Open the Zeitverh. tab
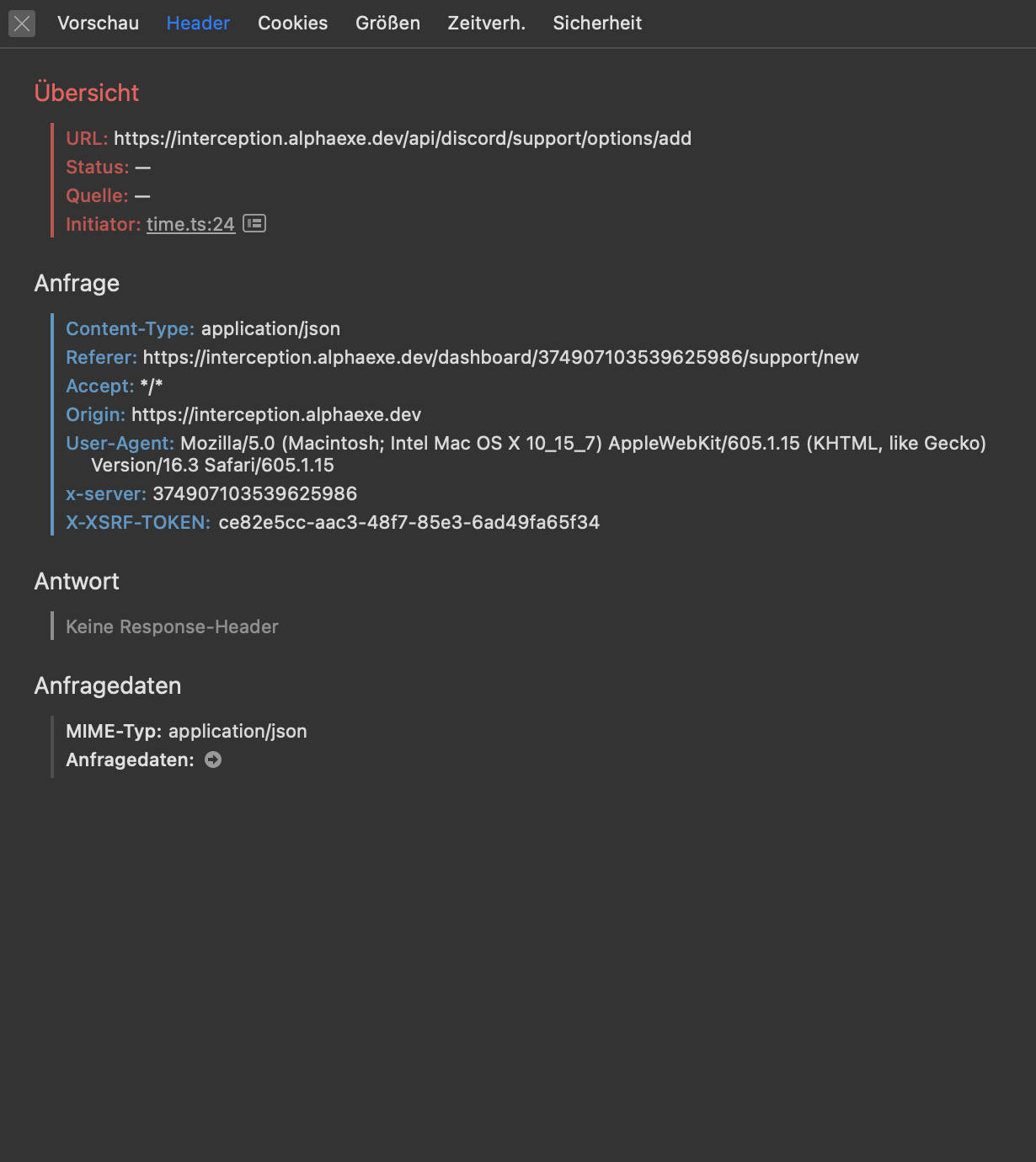1036x1162 pixels. (x=486, y=24)
